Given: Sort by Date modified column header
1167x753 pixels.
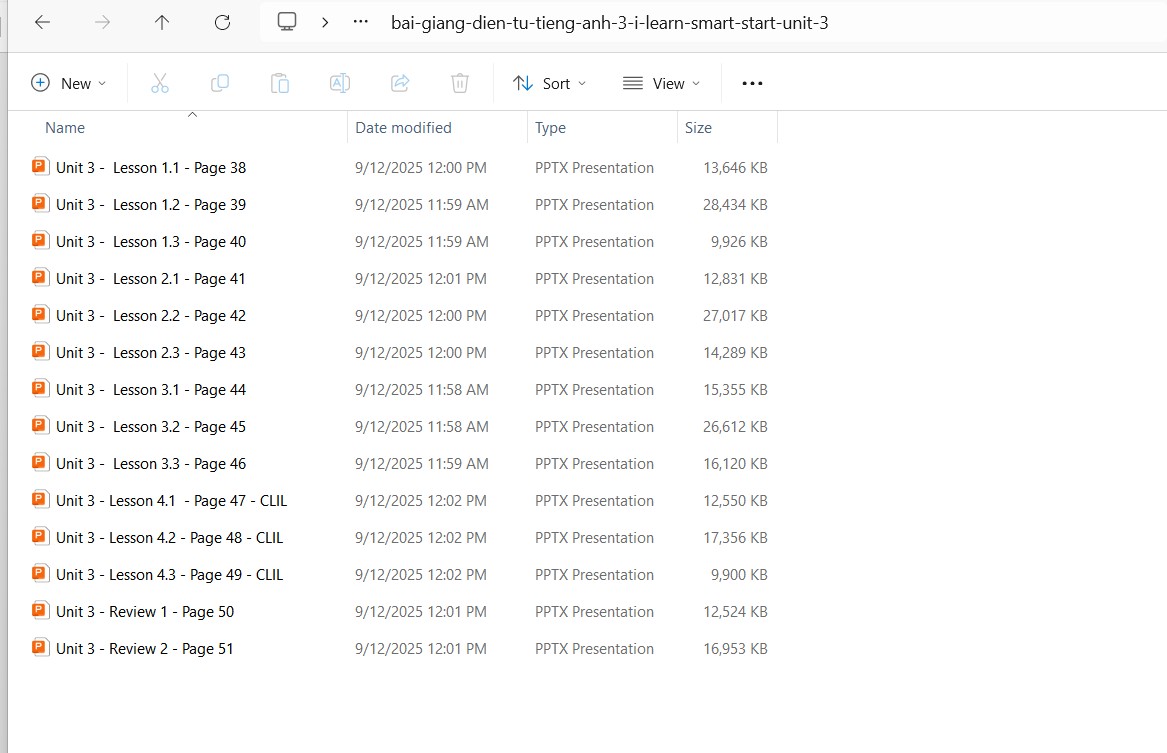Looking at the screenshot, I should (403, 128).
